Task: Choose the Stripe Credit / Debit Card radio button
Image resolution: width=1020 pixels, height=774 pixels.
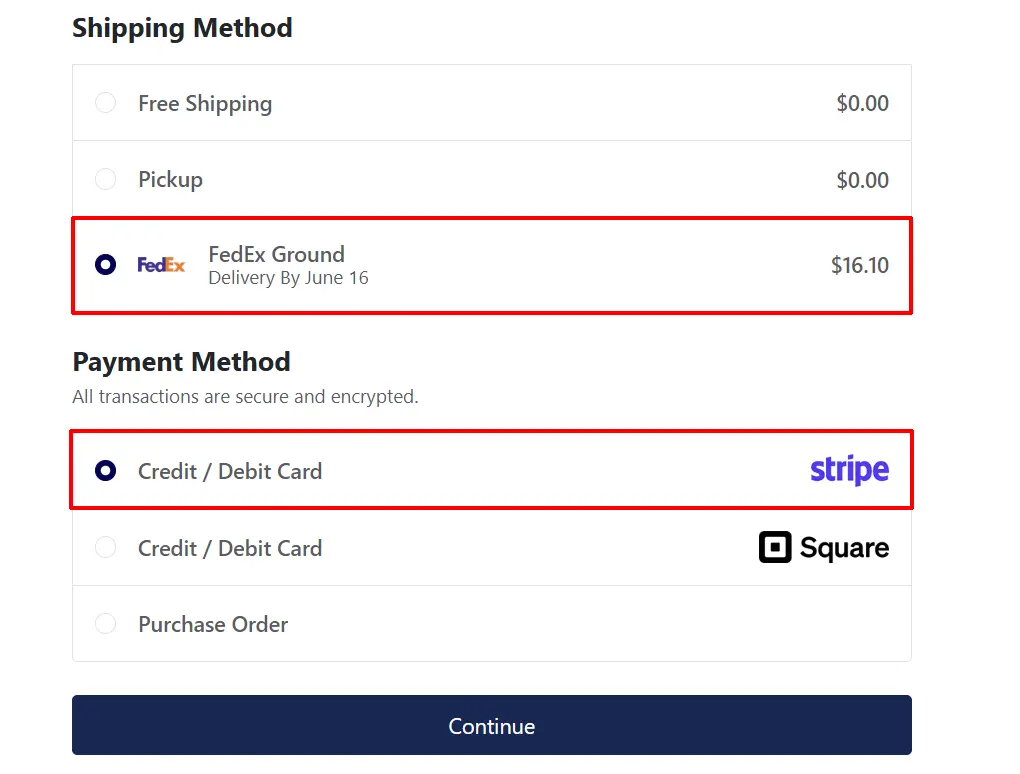Action: [x=105, y=470]
